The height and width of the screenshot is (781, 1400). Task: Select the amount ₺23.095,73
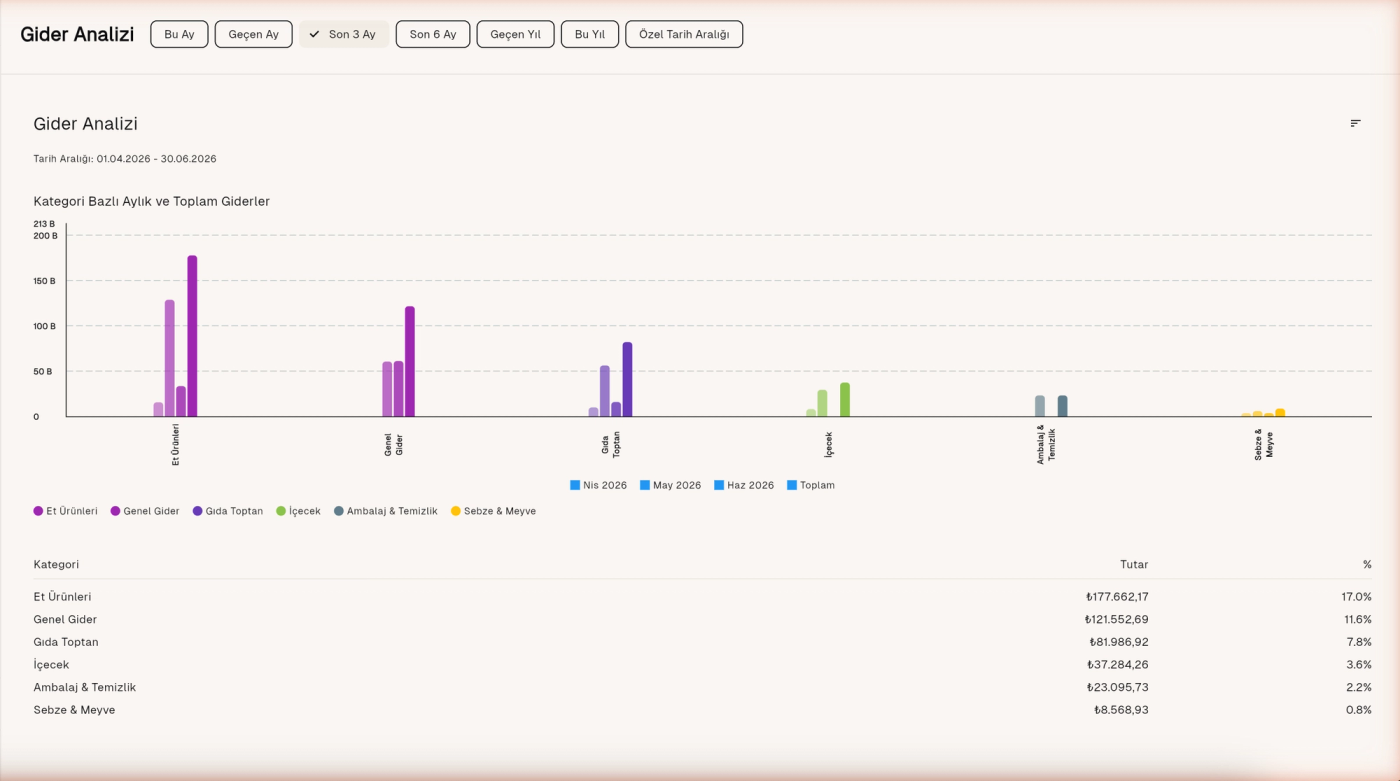click(1118, 688)
